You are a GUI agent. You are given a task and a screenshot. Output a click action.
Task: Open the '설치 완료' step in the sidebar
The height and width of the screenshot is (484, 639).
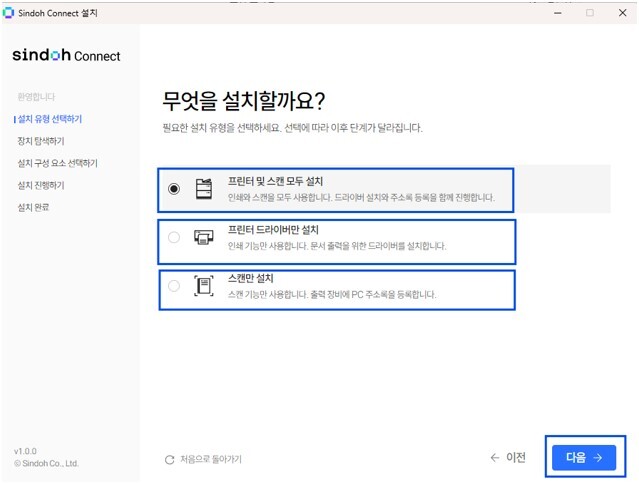[x=33, y=207]
